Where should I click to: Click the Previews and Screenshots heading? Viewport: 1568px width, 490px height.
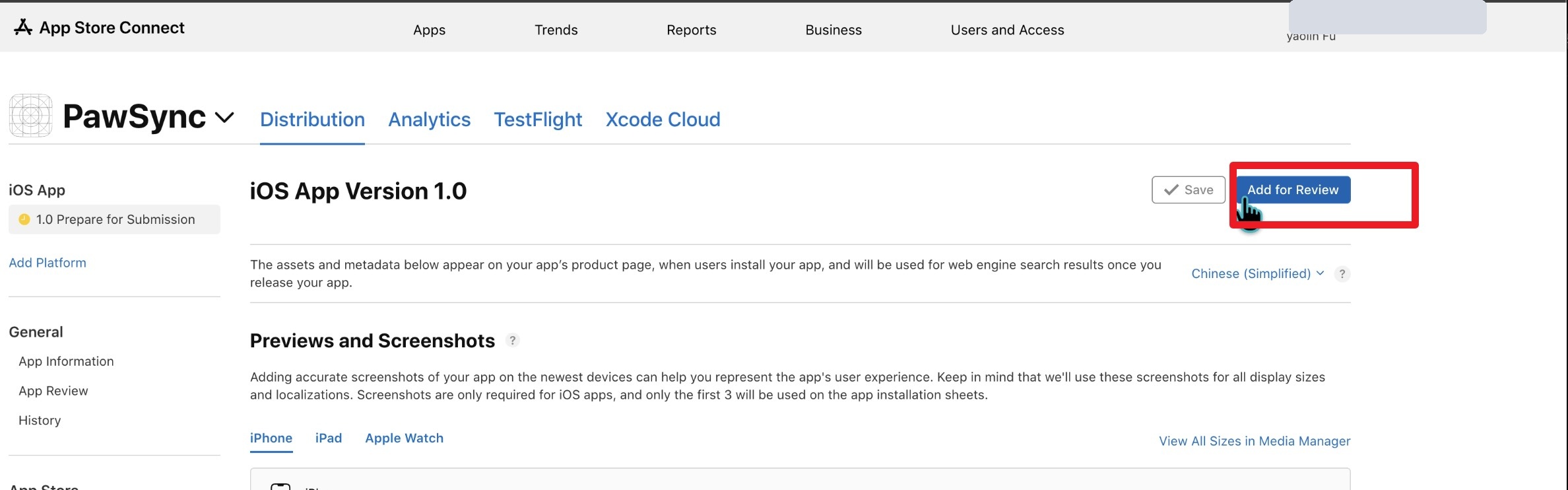click(x=372, y=341)
